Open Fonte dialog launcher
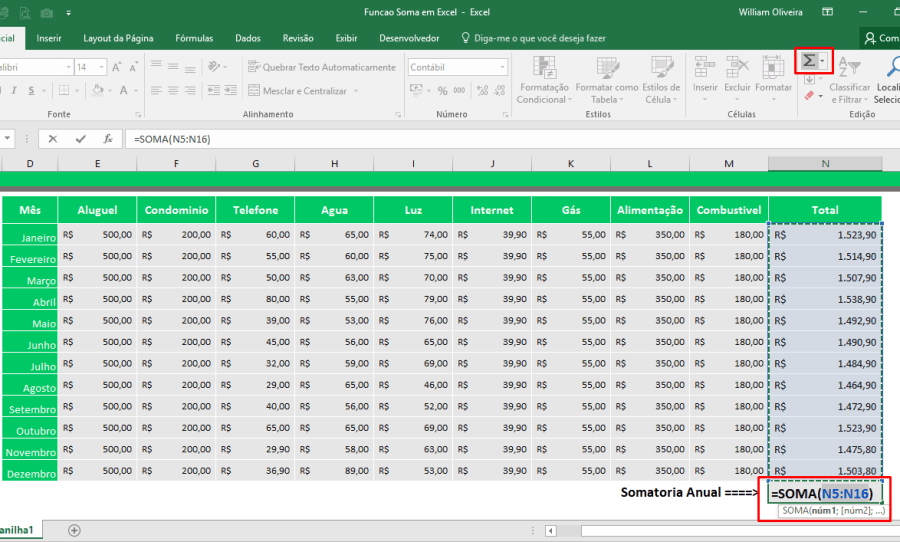 (138, 115)
